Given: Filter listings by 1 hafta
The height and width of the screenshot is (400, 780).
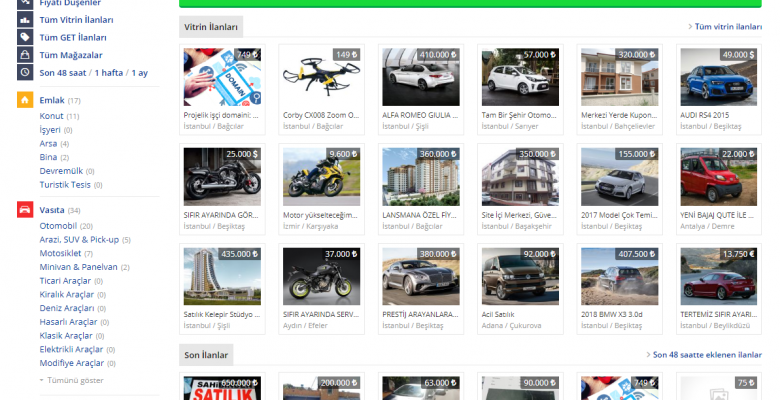Looking at the screenshot, I should click(x=109, y=73).
